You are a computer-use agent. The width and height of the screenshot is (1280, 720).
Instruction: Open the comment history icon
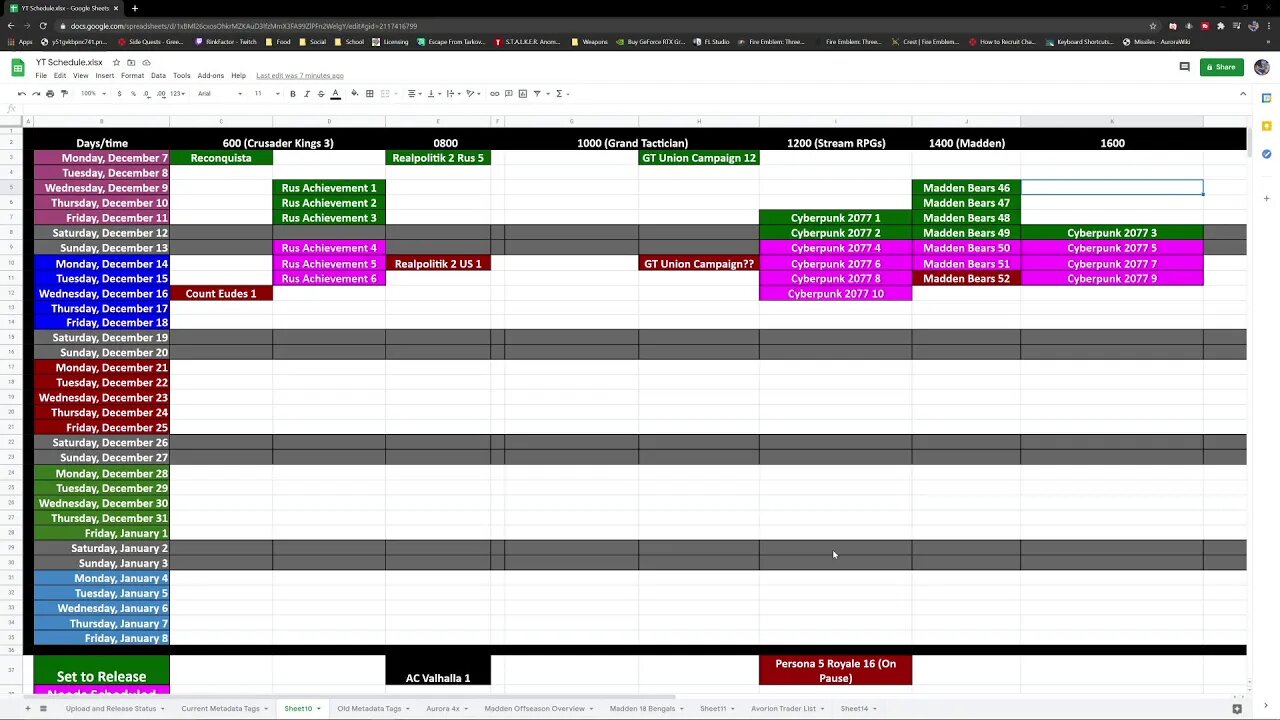pos(1184,67)
